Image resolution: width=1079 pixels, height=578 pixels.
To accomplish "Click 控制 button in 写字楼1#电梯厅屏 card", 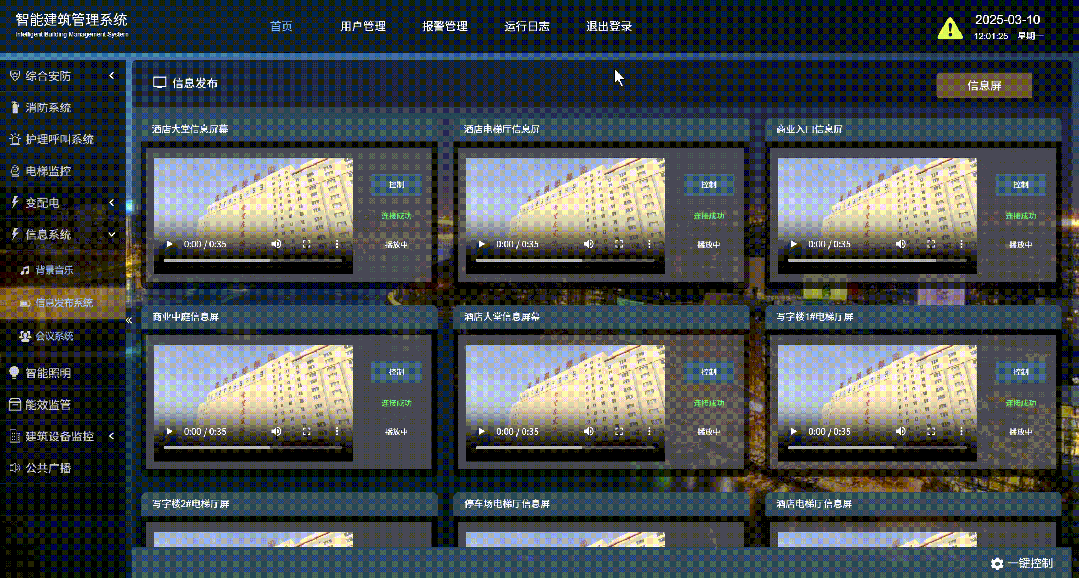I will click(1021, 372).
